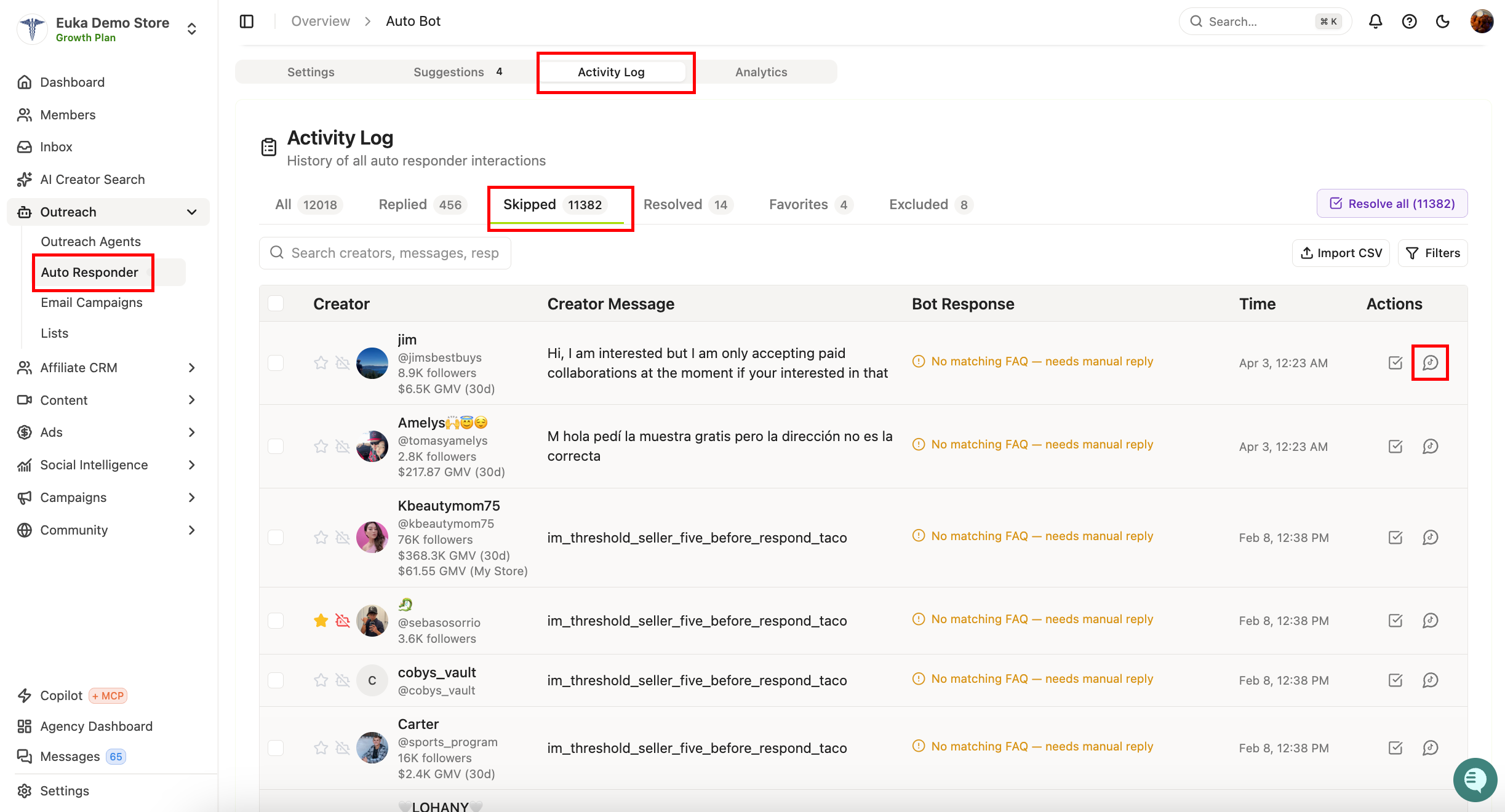Screen dimensions: 1505x812
Task: Open Agency Dashboard
Action: coord(96,726)
